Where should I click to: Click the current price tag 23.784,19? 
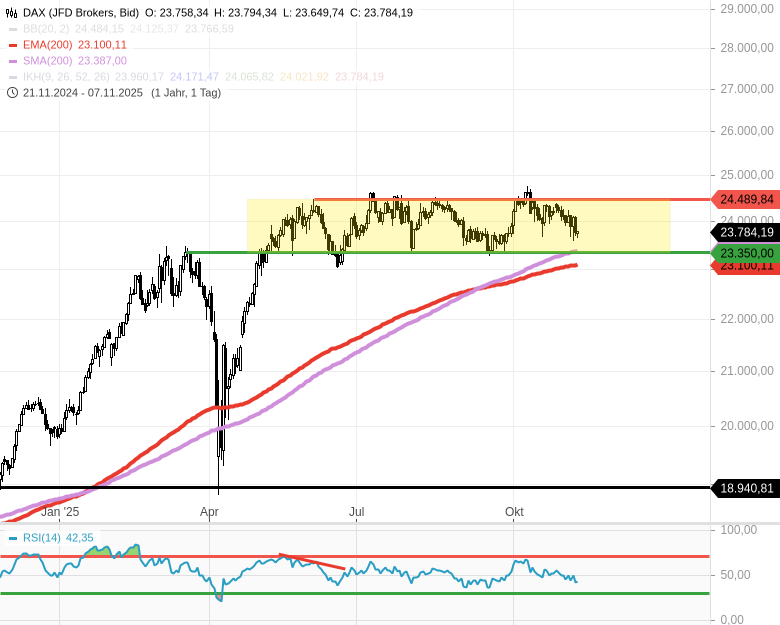coord(745,233)
